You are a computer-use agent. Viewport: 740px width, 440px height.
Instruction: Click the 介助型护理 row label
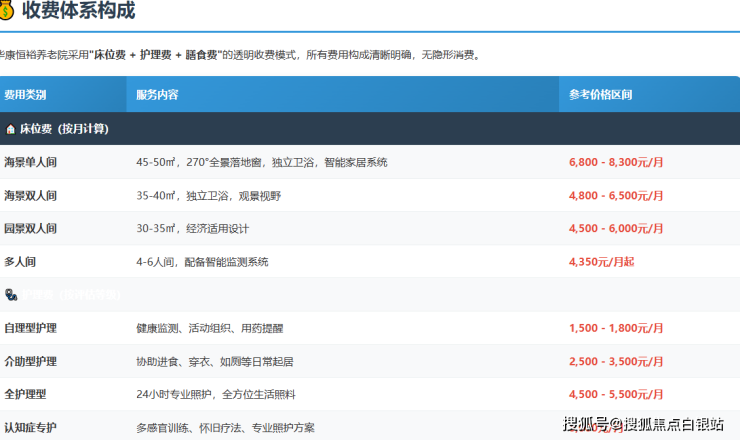(x=30, y=361)
